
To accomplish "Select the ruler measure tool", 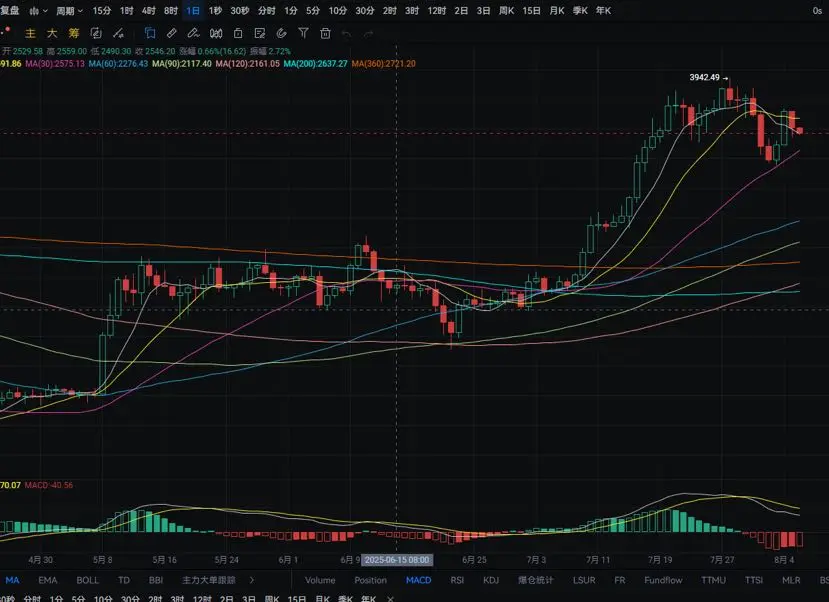I will pyautogui.click(x=172, y=33).
